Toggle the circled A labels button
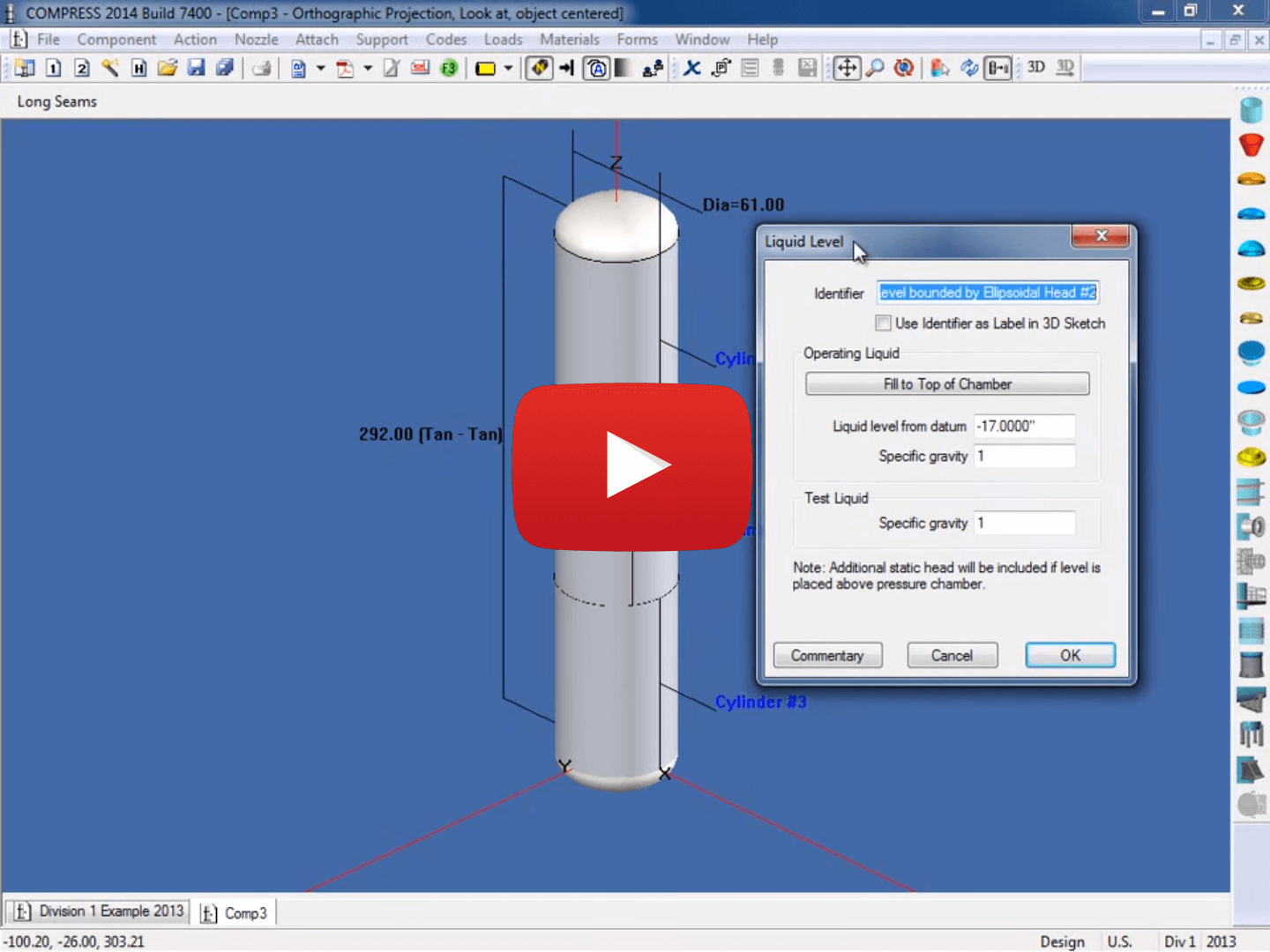This screenshot has height=952, width=1270. tap(597, 68)
